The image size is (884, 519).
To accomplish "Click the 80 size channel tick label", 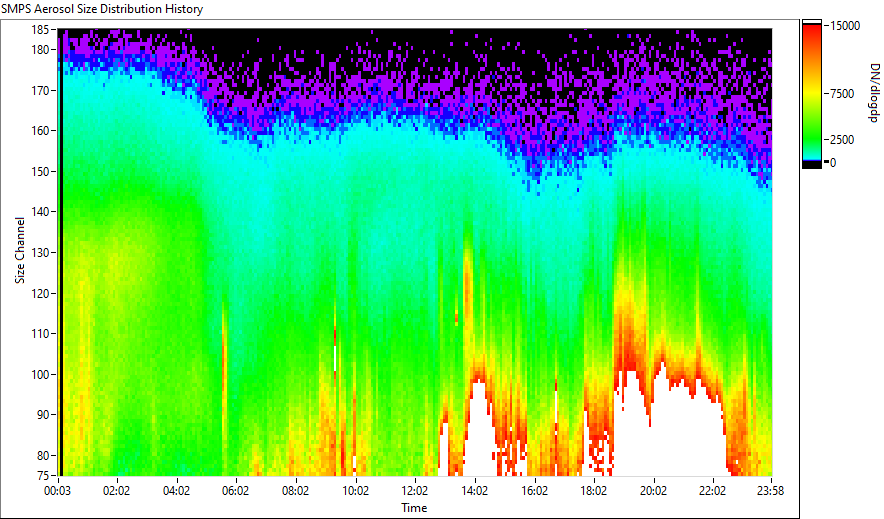I will (44, 455).
